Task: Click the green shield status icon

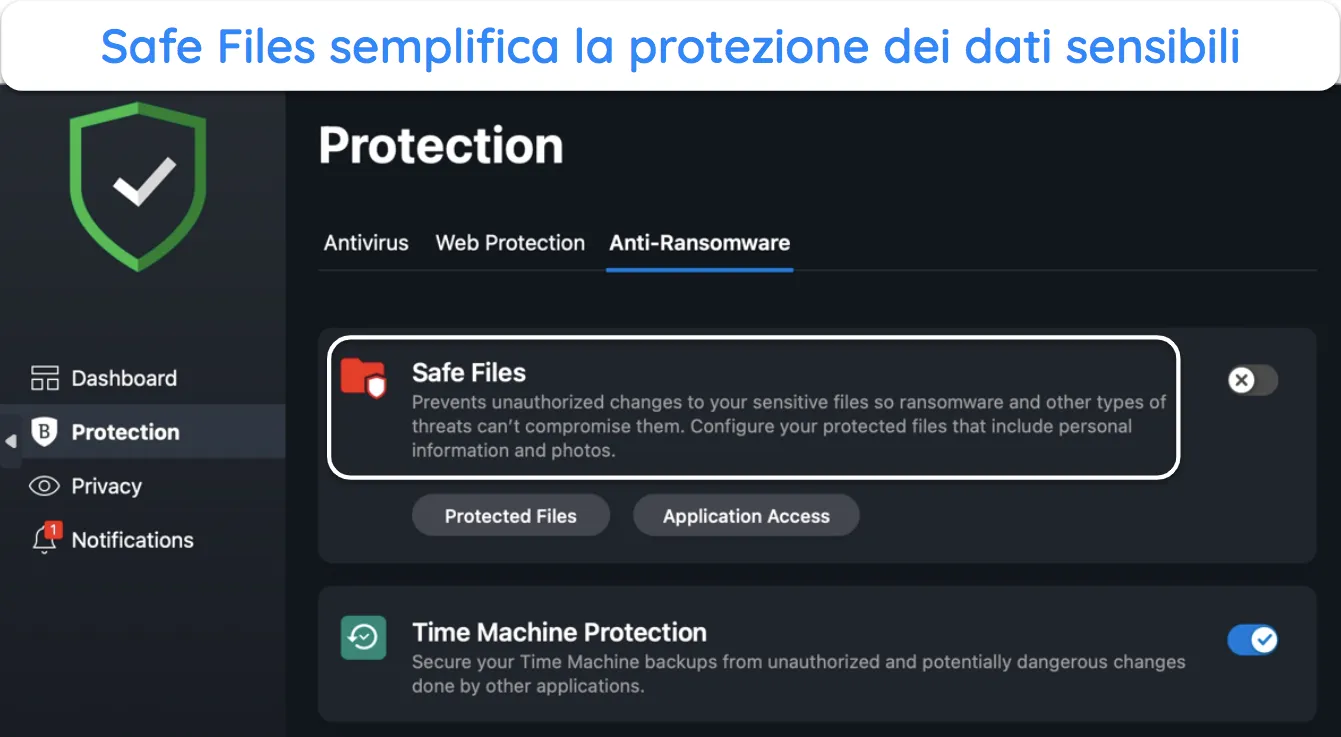Action: pos(138,185)
